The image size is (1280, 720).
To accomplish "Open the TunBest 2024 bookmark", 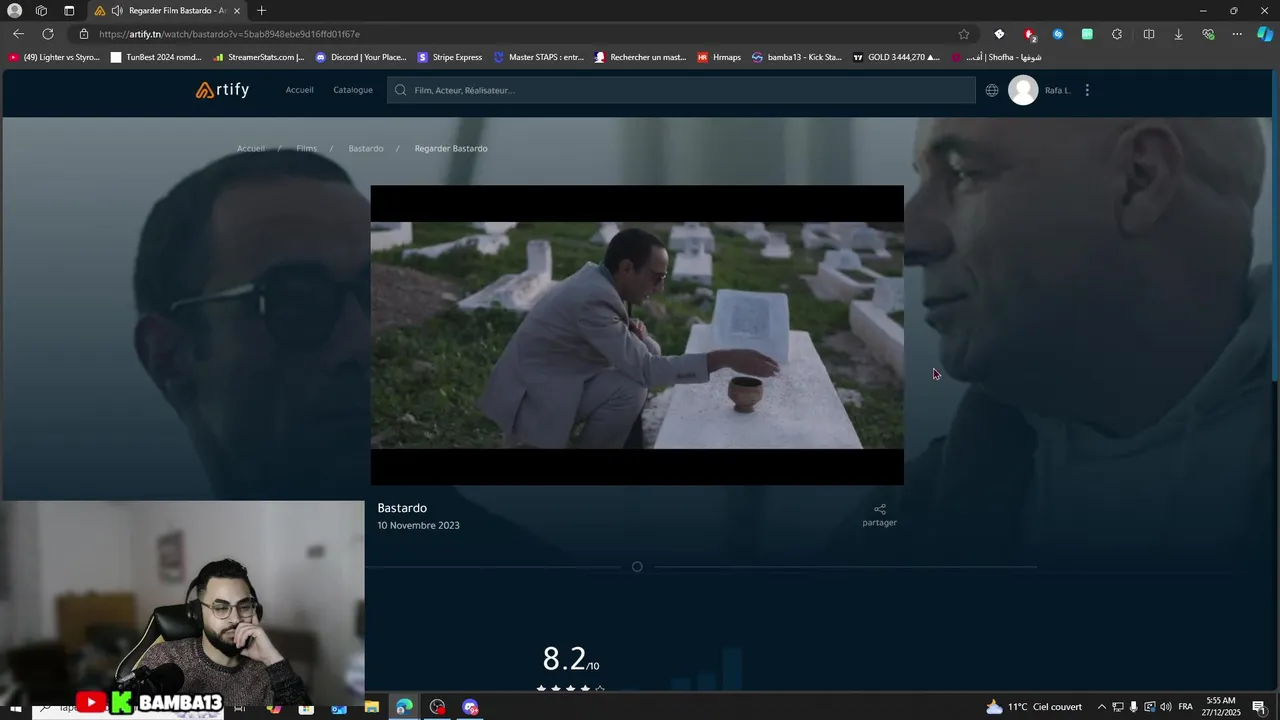I will coord(157,57).
